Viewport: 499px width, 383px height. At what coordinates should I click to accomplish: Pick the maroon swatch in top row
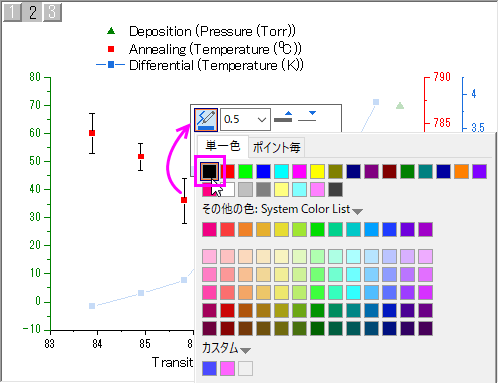tap(389, 171)
